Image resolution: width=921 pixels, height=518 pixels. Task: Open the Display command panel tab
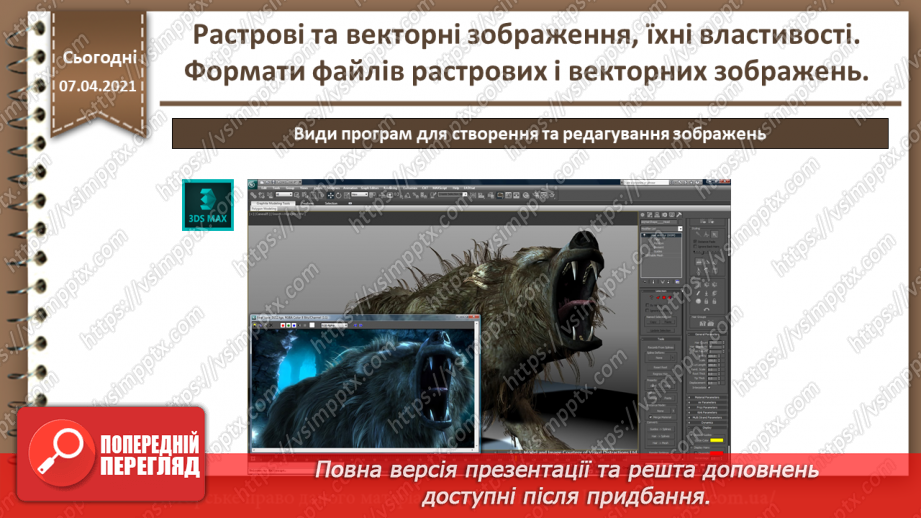click(x=672, y=214)
